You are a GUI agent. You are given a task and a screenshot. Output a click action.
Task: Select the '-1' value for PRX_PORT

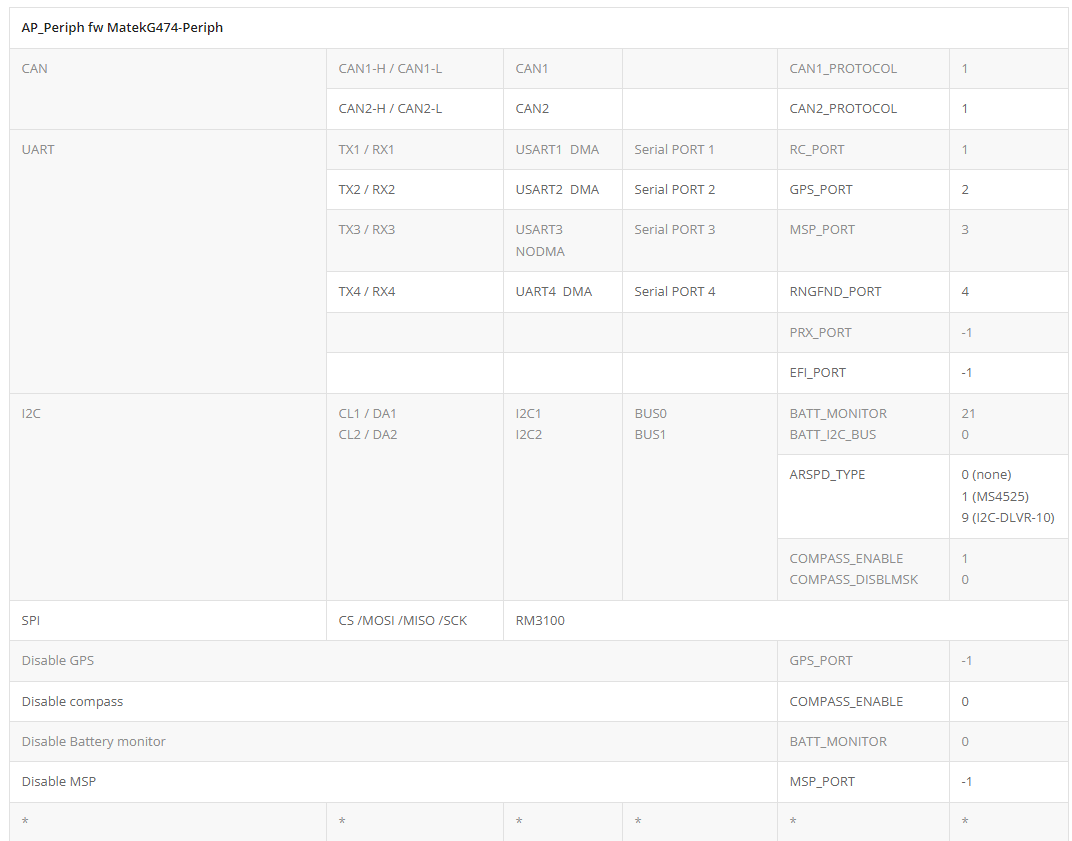point(966,332)
